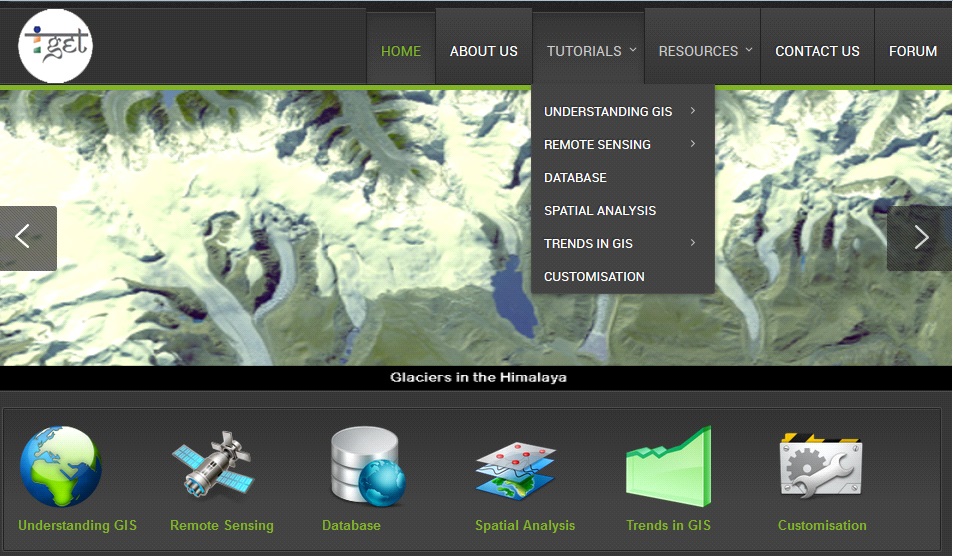
Task: Expand the Remote Sensing submenu arrow
Action: pyautogui.click(x=693, y=143)
